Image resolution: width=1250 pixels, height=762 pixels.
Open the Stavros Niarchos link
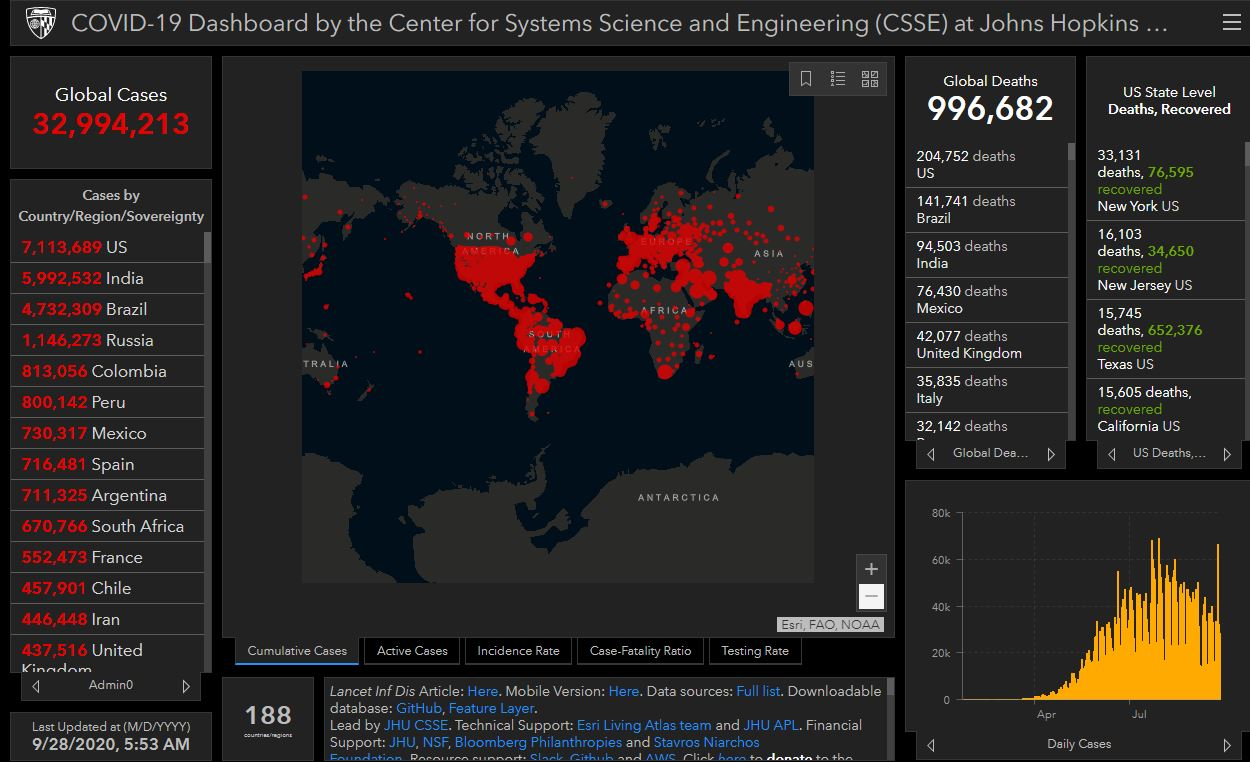click(x=706, y=742)
